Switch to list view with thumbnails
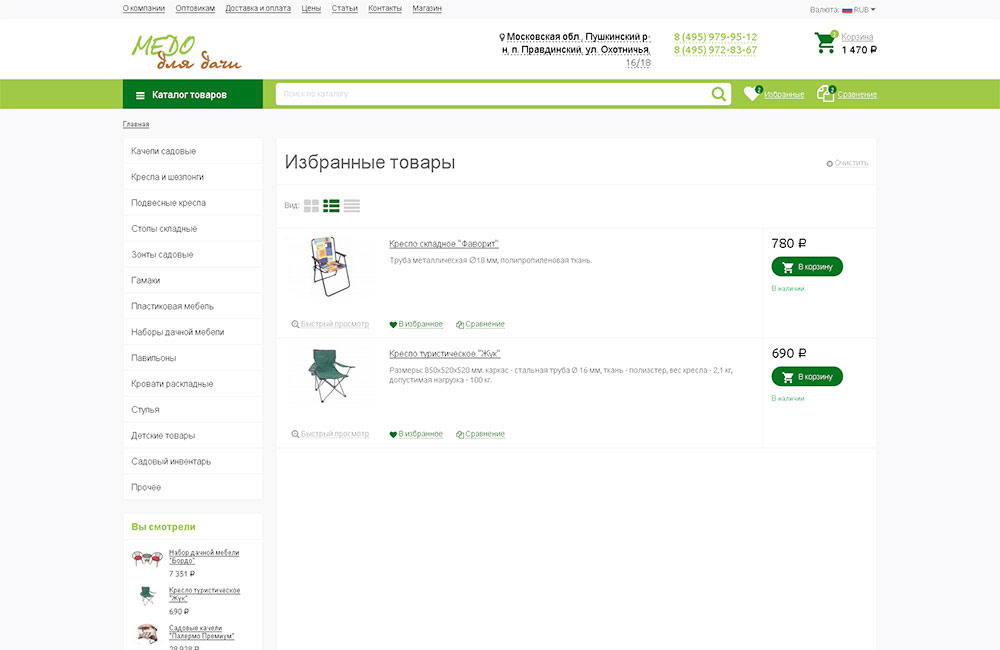The width and height of the screenshot is (1000, 650). (x=331, y=205)
